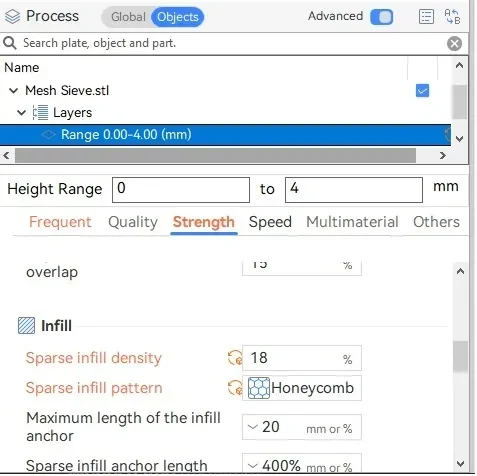Click the magnifier search icon
Screen dimensions: 477x476
[10, 43]
